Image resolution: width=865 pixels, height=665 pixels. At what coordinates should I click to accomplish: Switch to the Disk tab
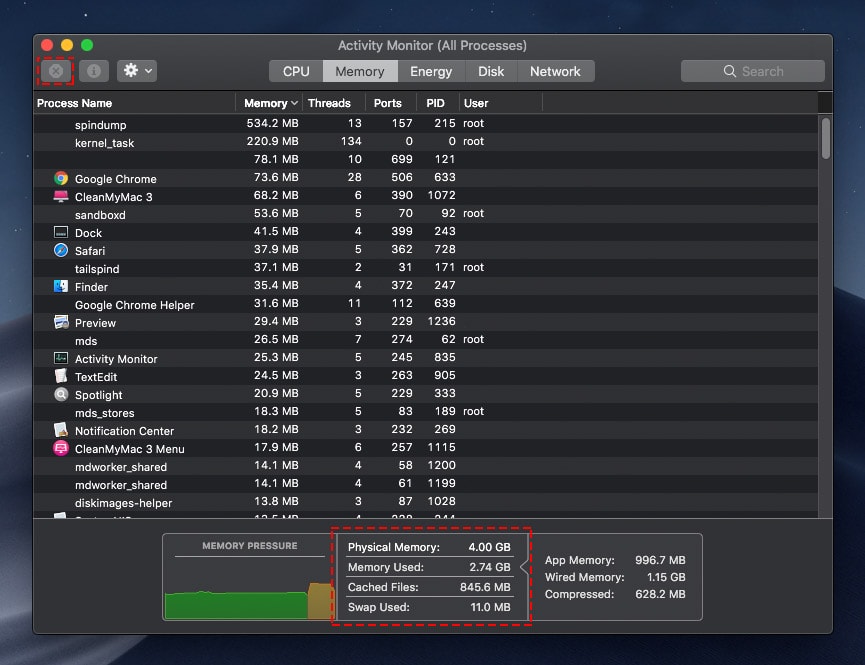click(x=491, y=71)
